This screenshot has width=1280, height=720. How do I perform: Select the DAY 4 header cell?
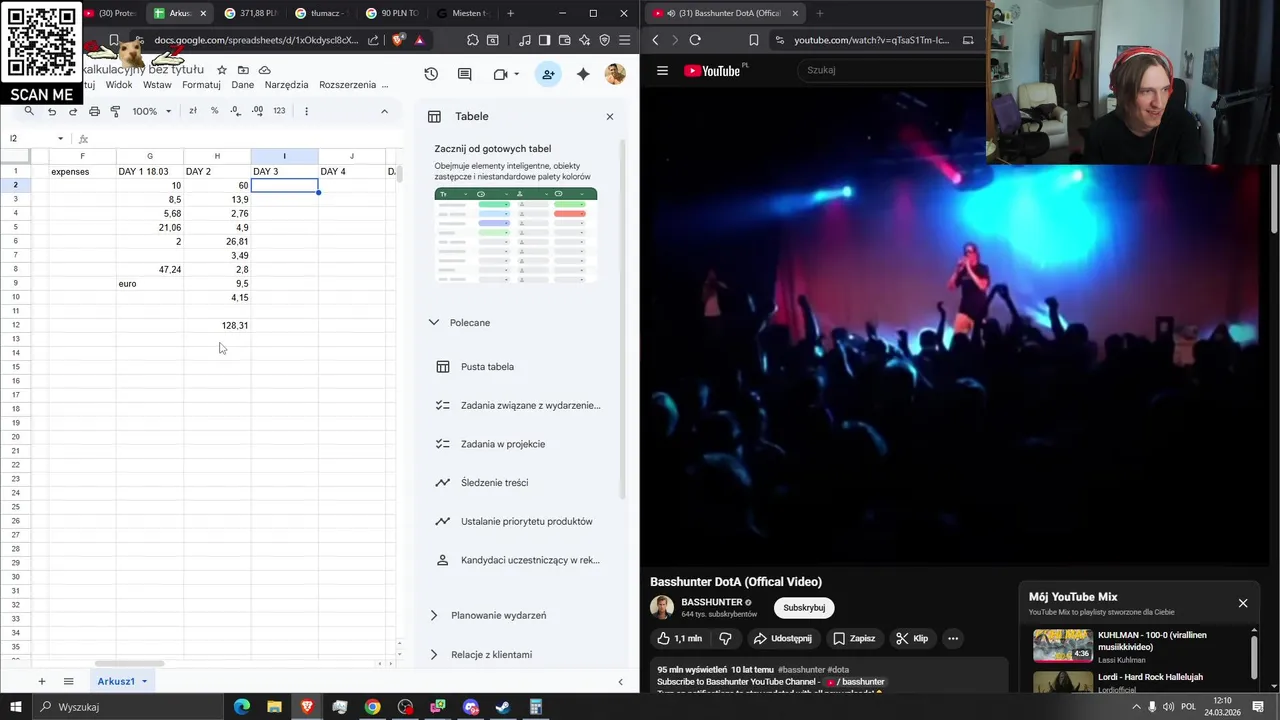pyautogui.click(x=351, y=171)
